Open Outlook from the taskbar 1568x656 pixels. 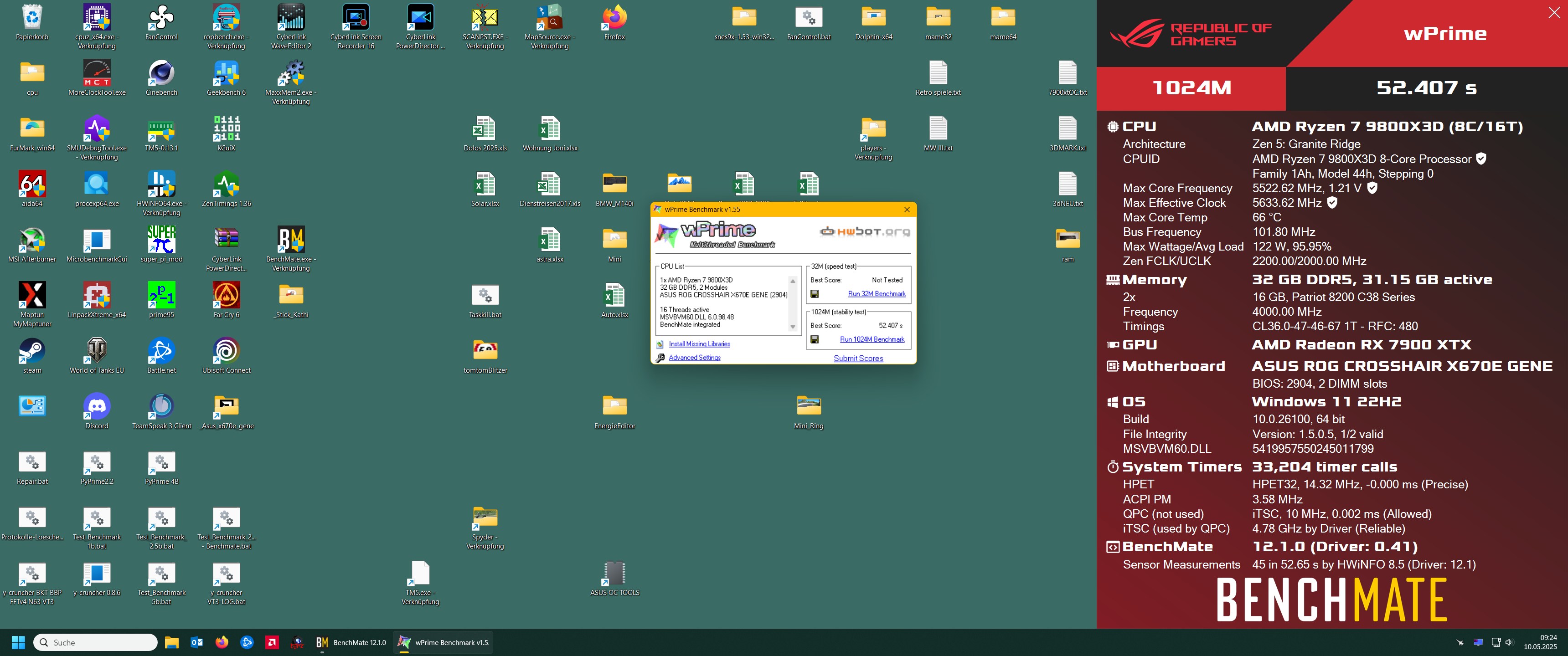[196, 643]
